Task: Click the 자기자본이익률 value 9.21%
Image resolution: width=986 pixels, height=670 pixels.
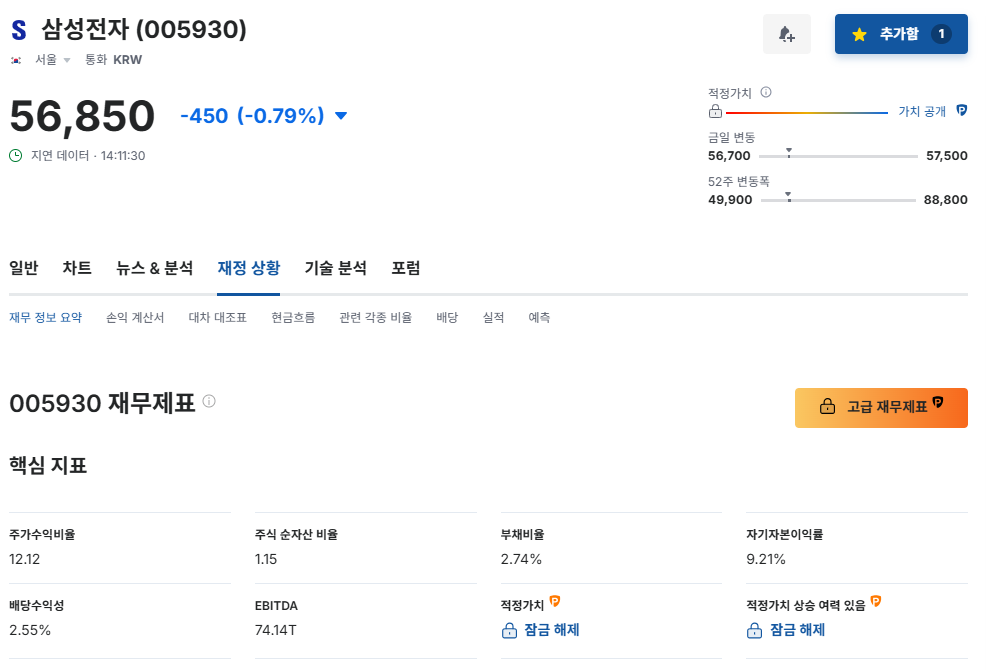Action: tap(766, 559)
